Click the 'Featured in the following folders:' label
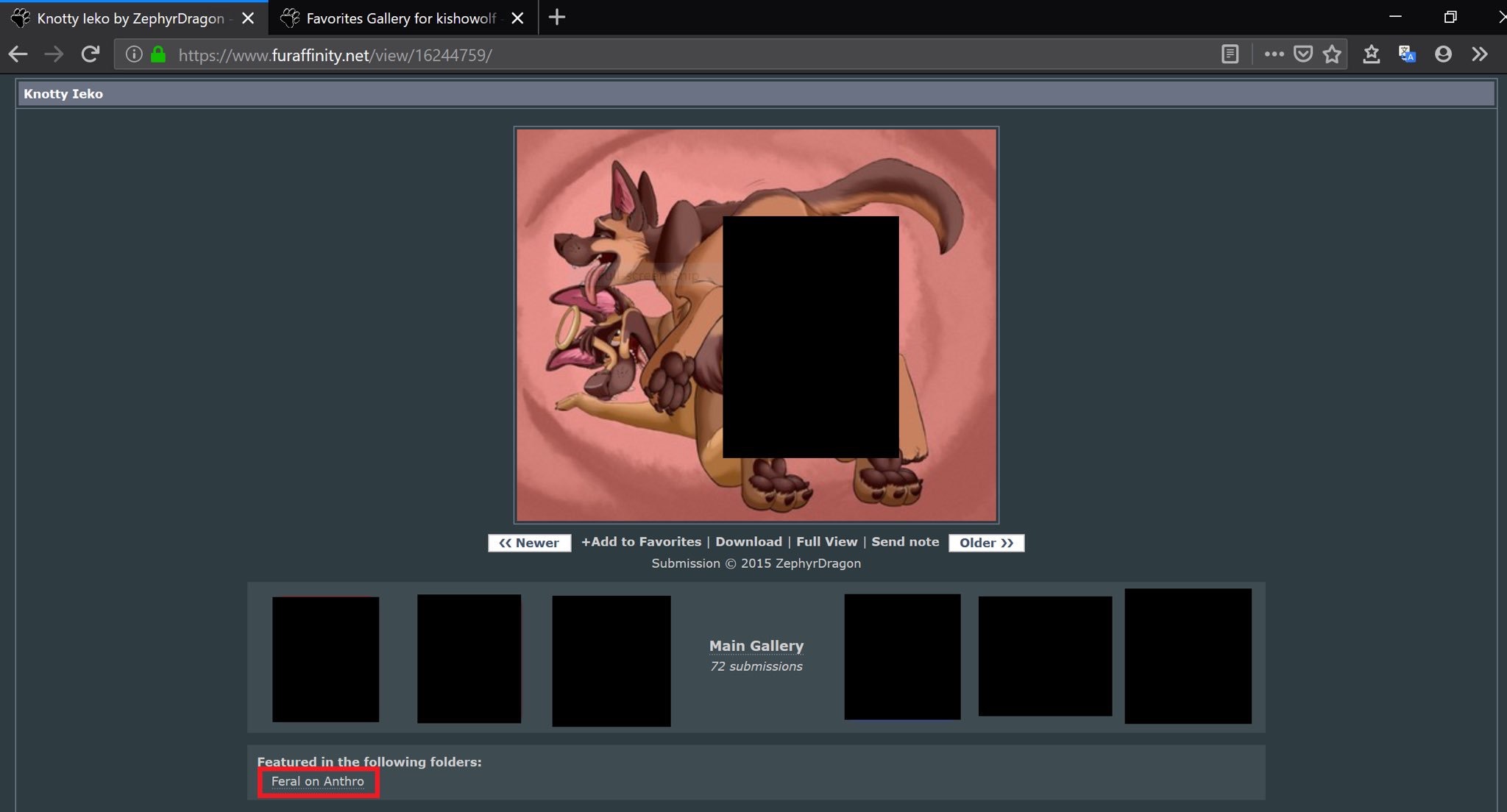 pyautogui.click(x=369, y=762)
